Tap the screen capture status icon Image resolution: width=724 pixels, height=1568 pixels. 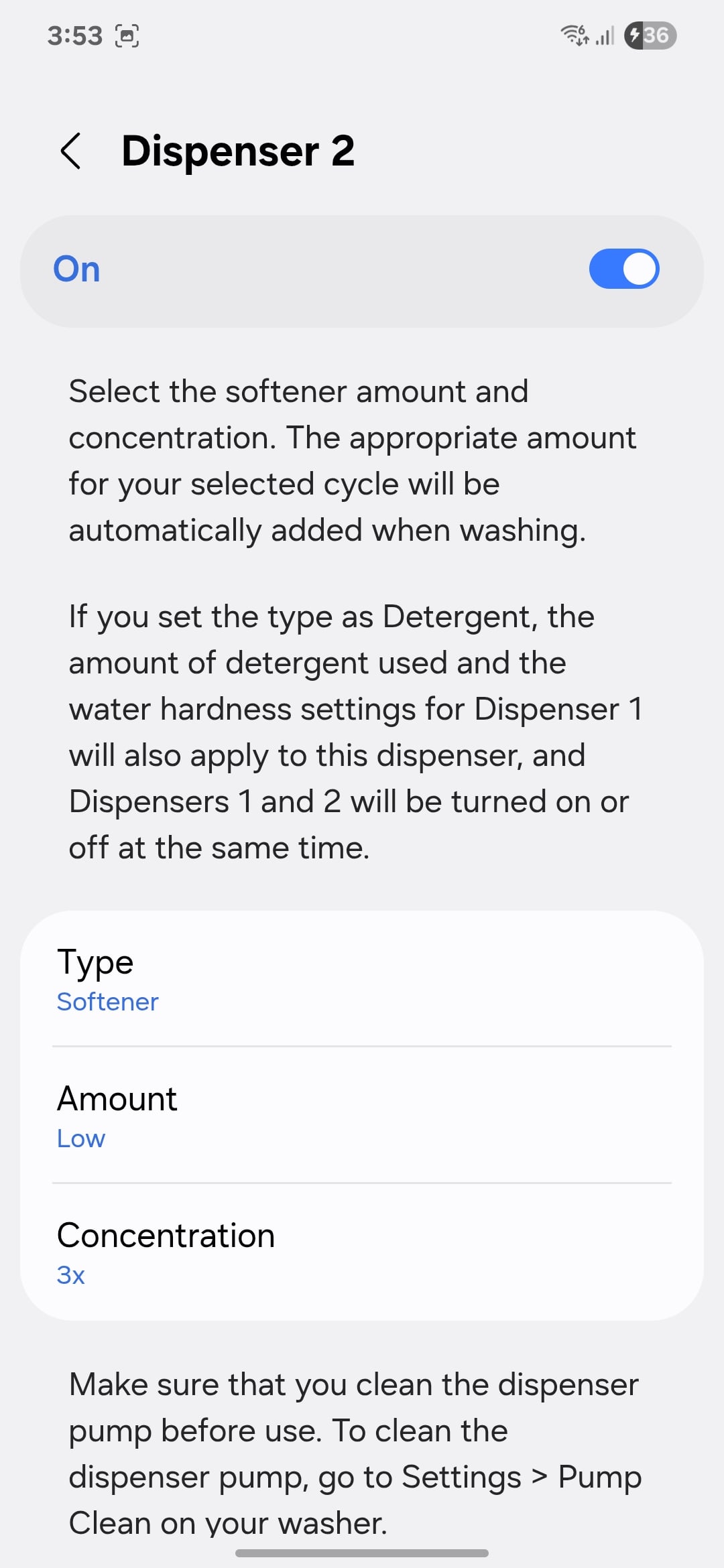[x=127, y=36]
